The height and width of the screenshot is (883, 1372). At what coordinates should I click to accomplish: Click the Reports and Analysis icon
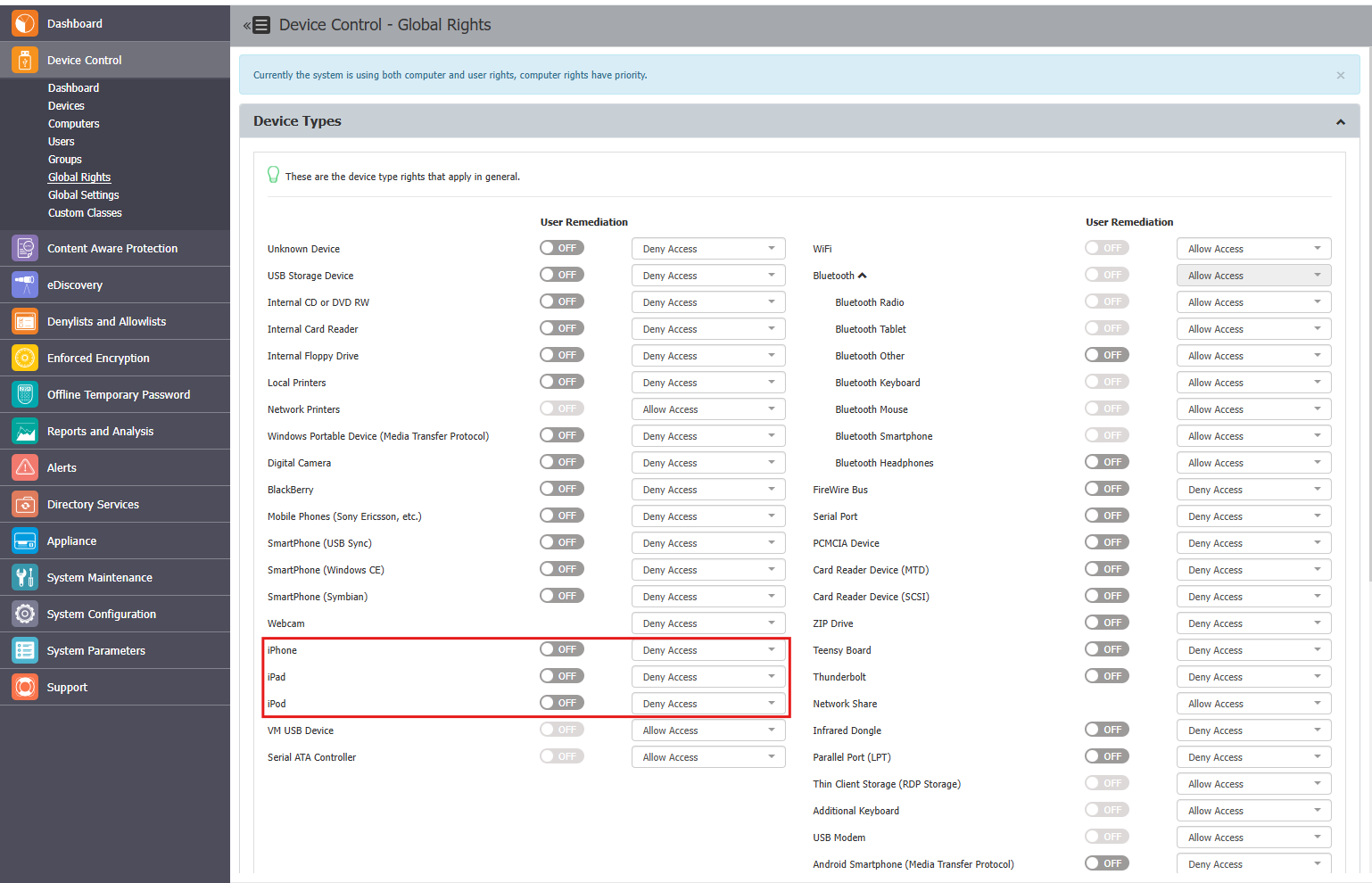point(25,431)
